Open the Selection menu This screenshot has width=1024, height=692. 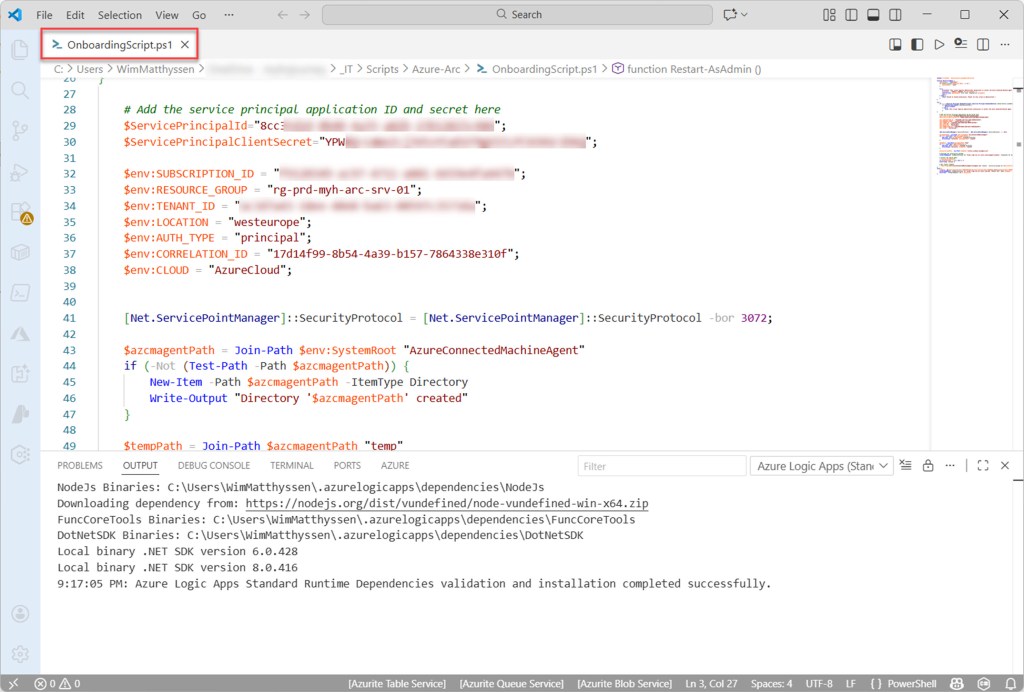[x=119, y=15]
